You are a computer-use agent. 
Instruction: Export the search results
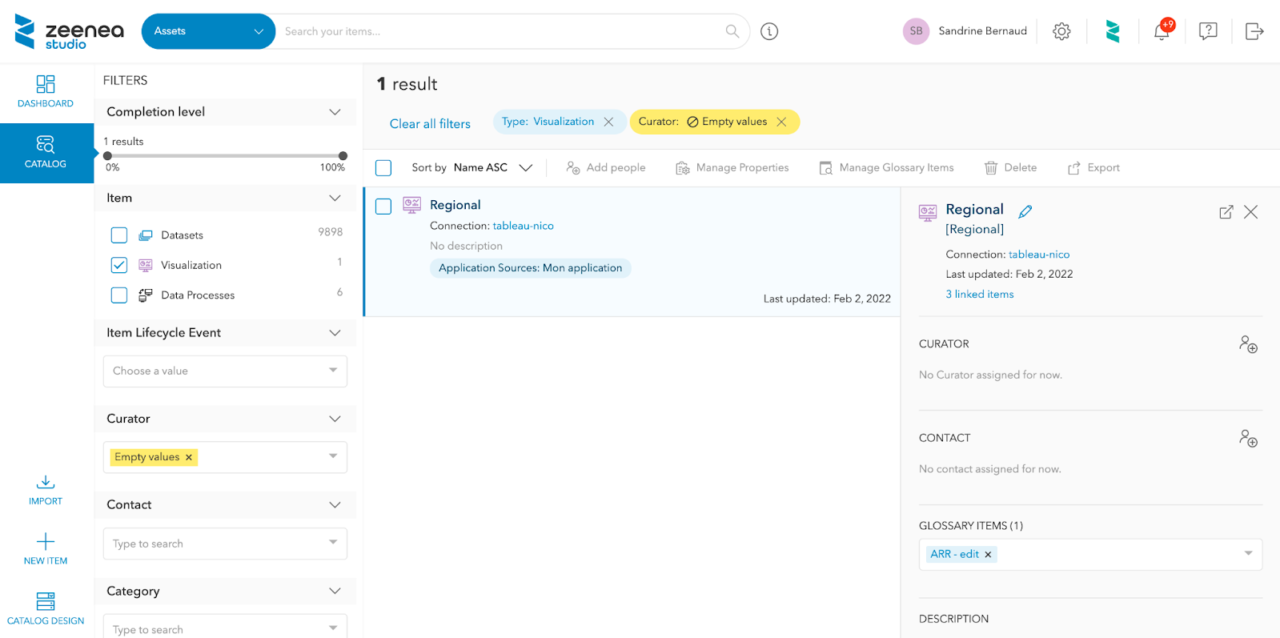click(1093, 167)
